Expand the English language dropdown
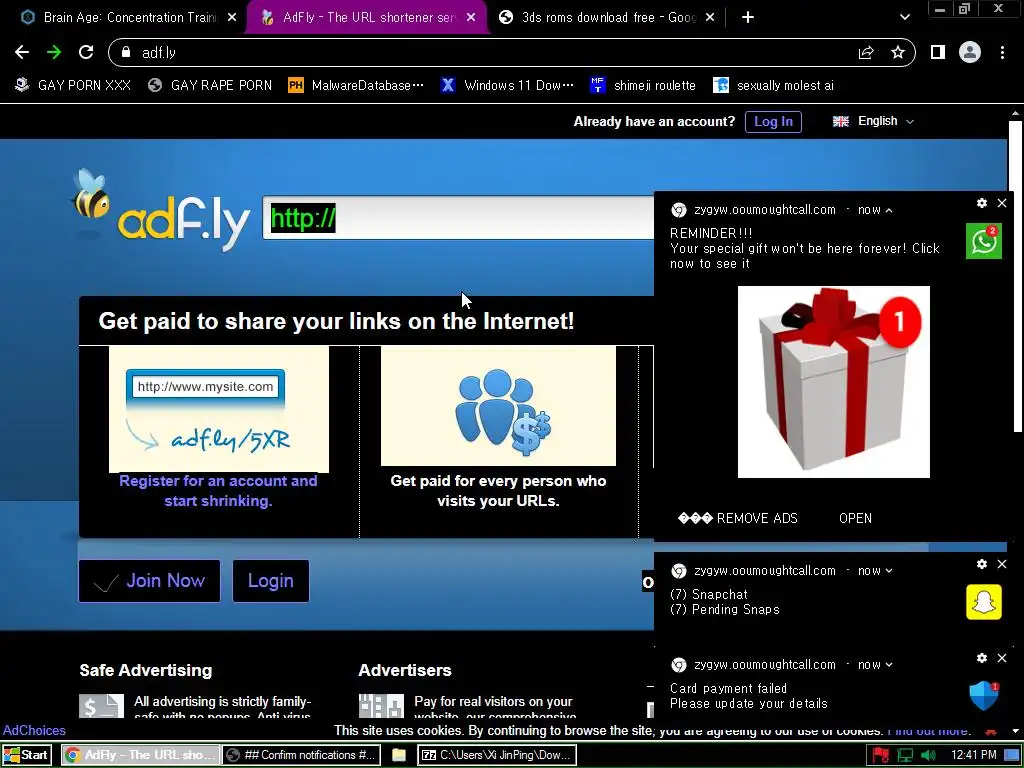The height and width of the screenshot is (768, 1024). tap(873, 121)
